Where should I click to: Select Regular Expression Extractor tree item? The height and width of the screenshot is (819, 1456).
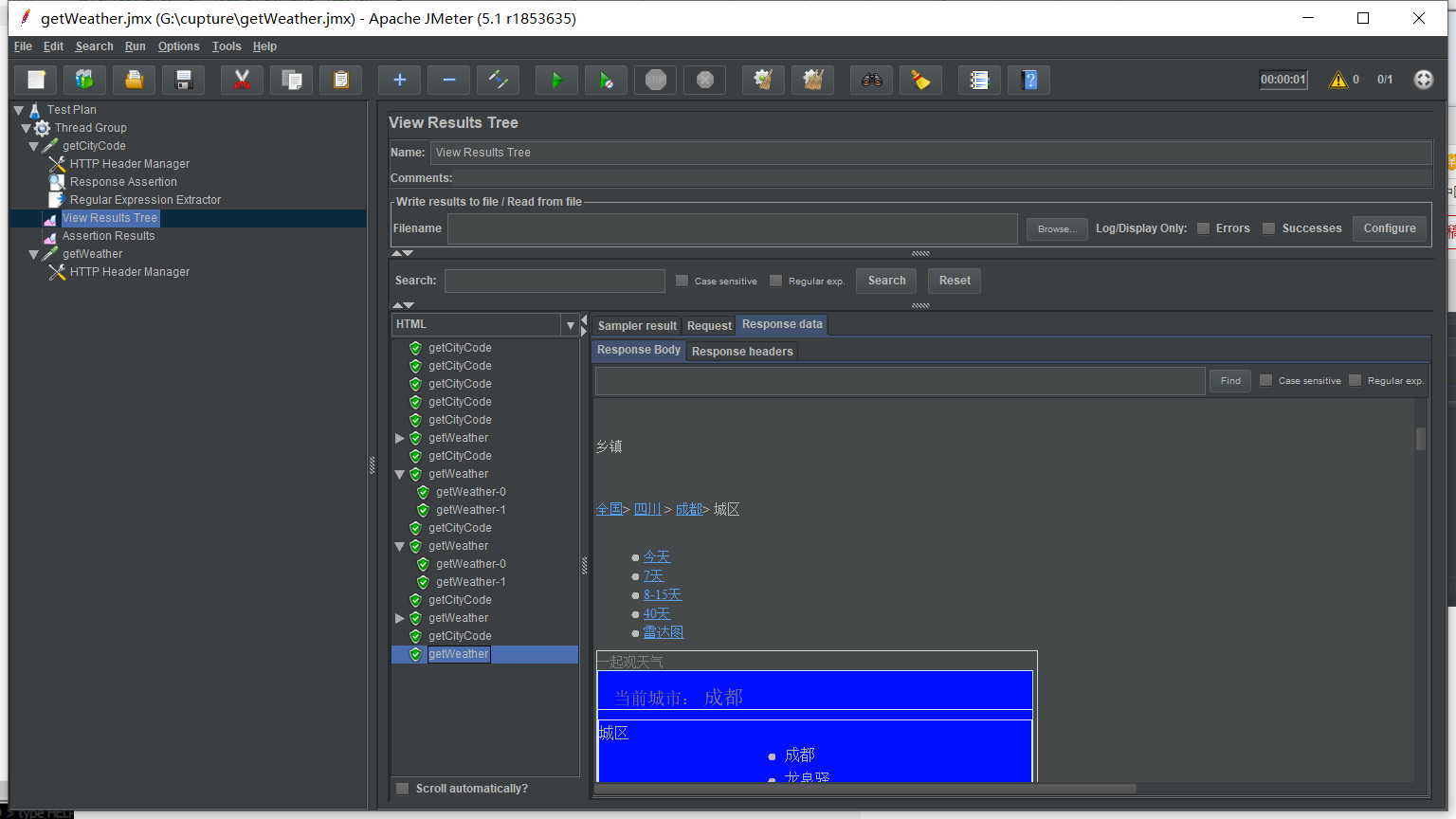click(x=145, y=200)
